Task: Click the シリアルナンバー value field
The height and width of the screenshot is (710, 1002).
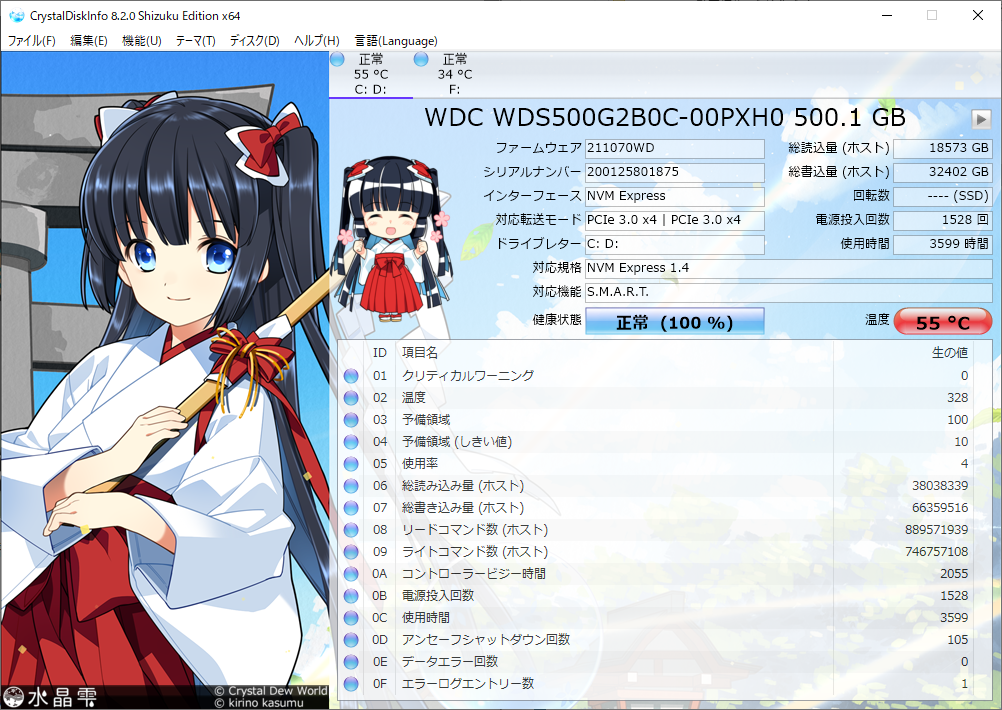Action: coord(674,172)
